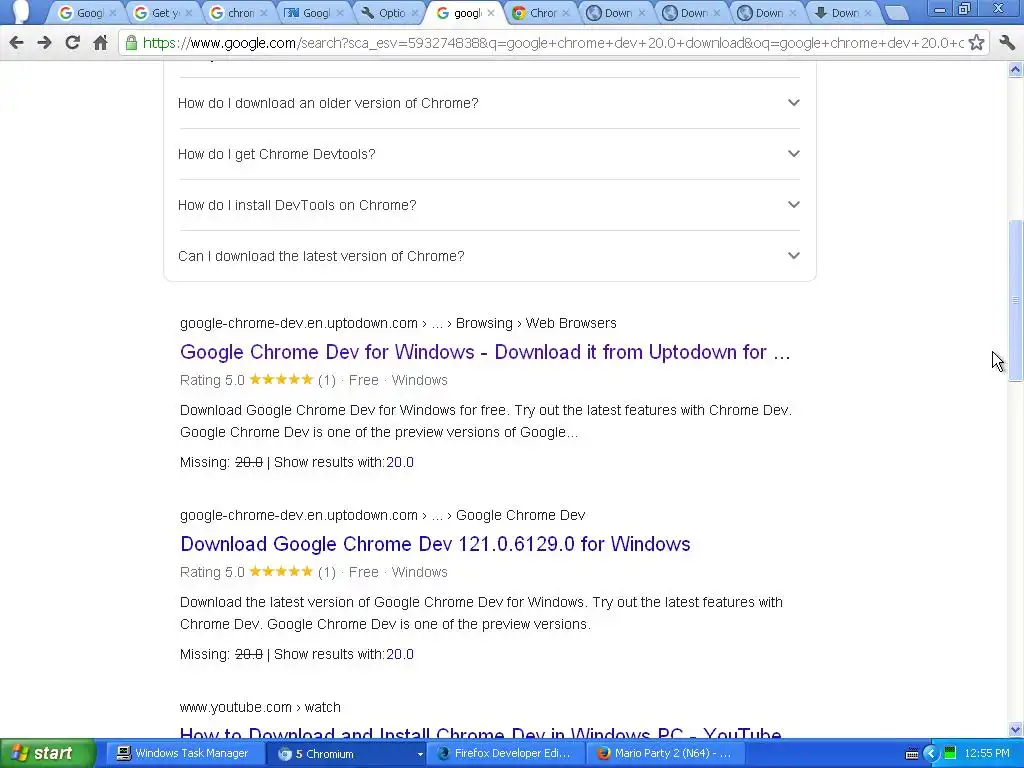
Task: Expand 'Can I download the latest version of Chrome?'
Action: click(489, 256)
